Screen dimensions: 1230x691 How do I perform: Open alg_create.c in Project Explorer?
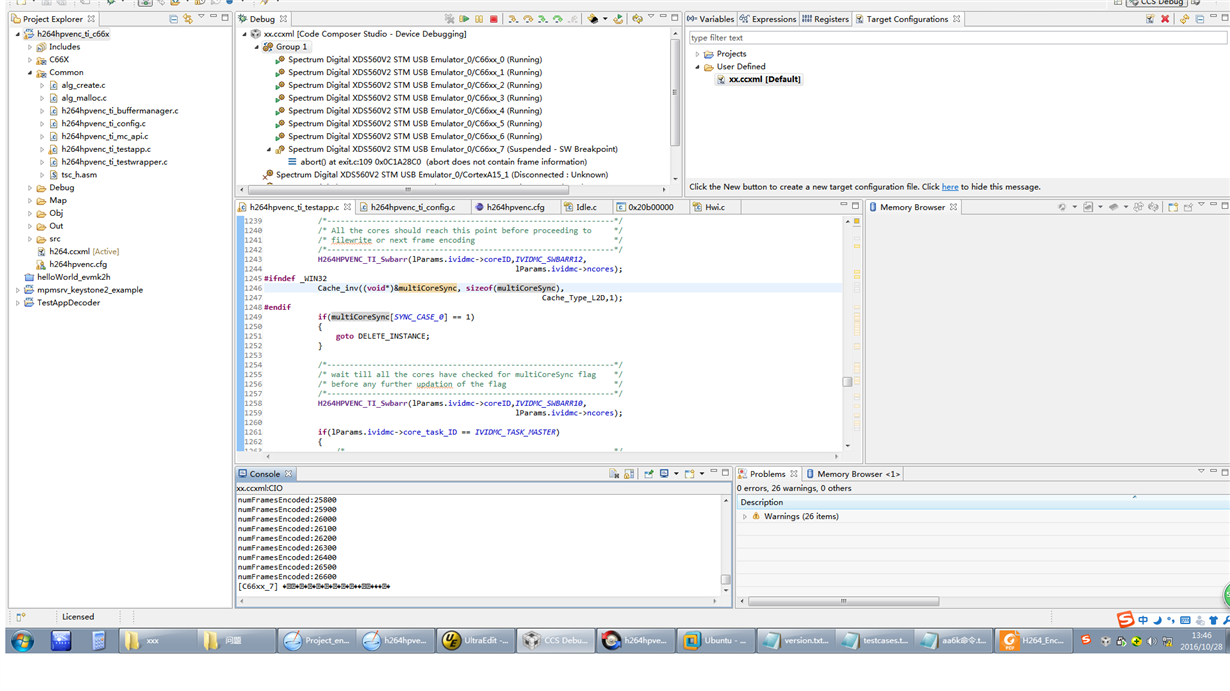click(x=83, y=86)
